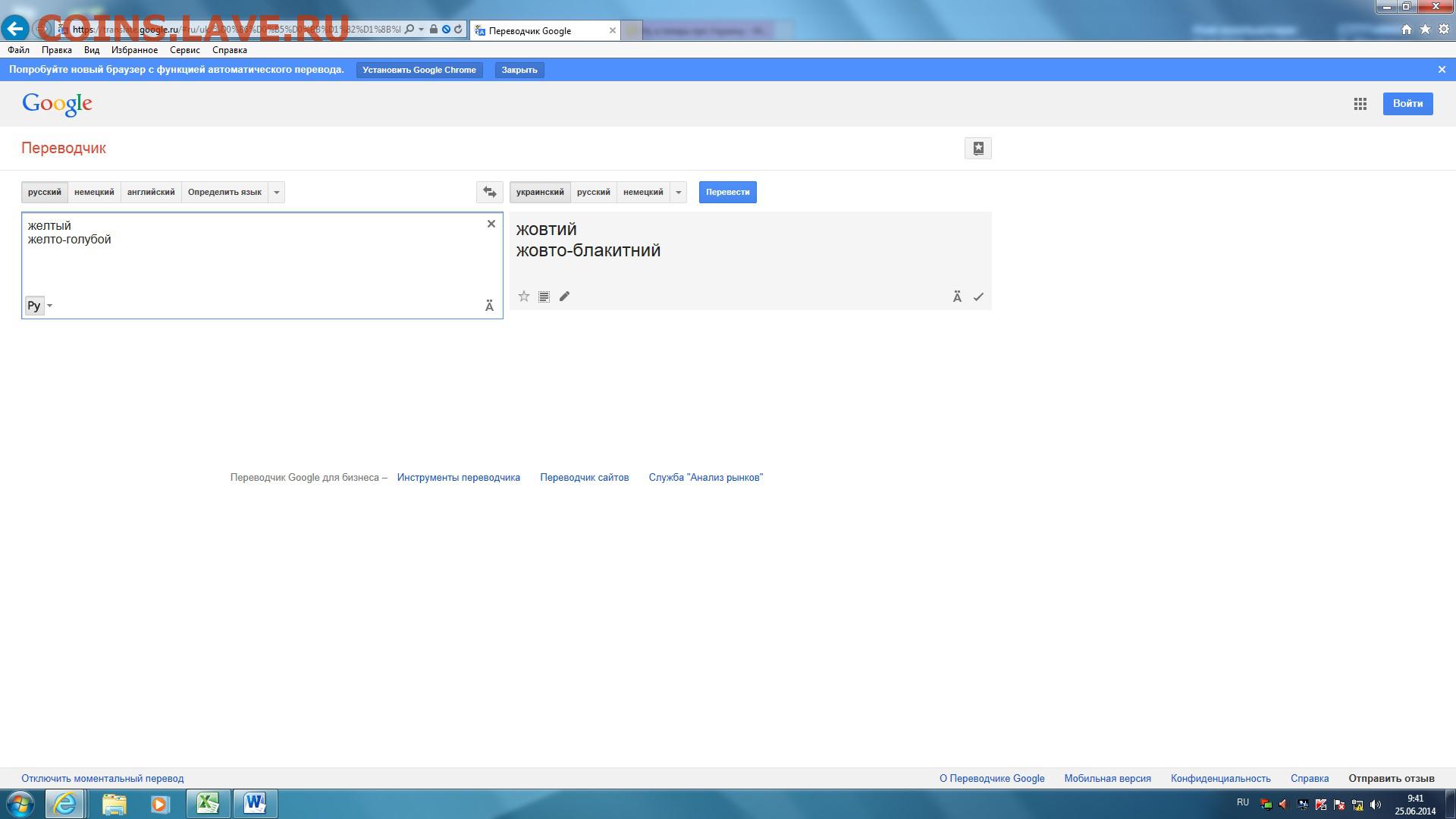The height and width of the screenshot is (819, 1456).
Task: Click the Перевести button
Action: tap(728, 192)
